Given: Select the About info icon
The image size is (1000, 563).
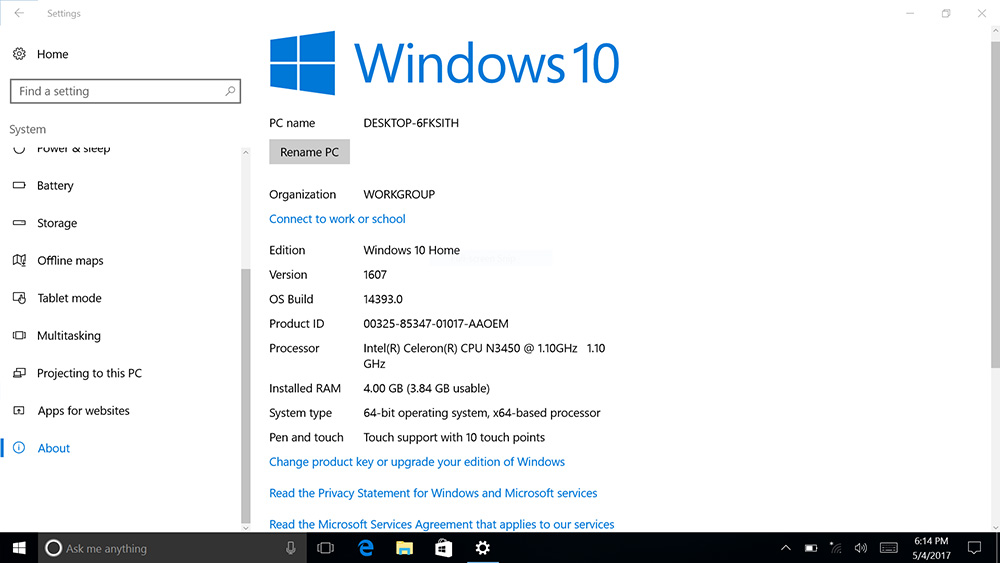Looking at the screenshot, I should coord(19,448).
